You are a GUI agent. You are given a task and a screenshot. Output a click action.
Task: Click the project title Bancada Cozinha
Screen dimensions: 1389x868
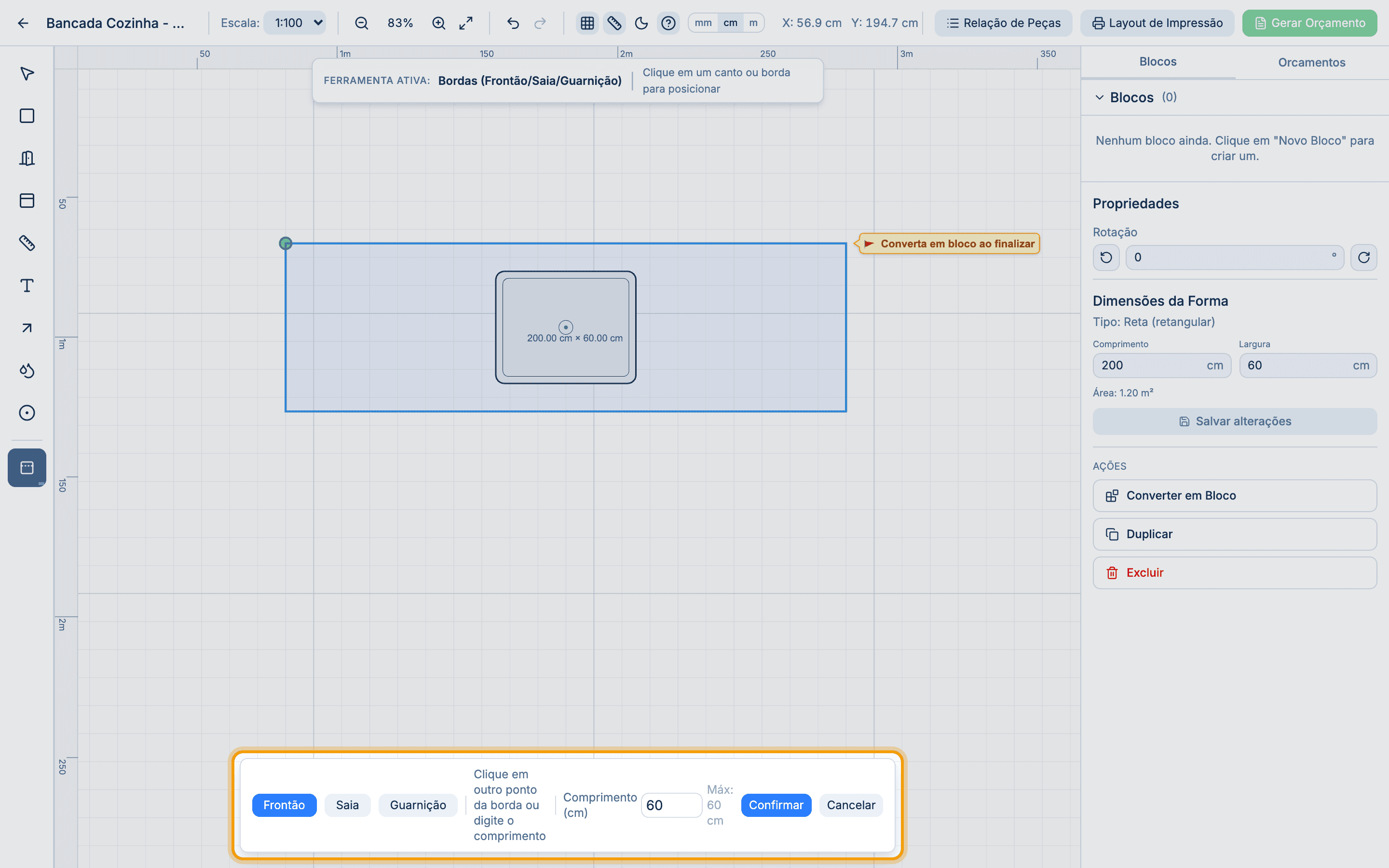tap(115, 23)
